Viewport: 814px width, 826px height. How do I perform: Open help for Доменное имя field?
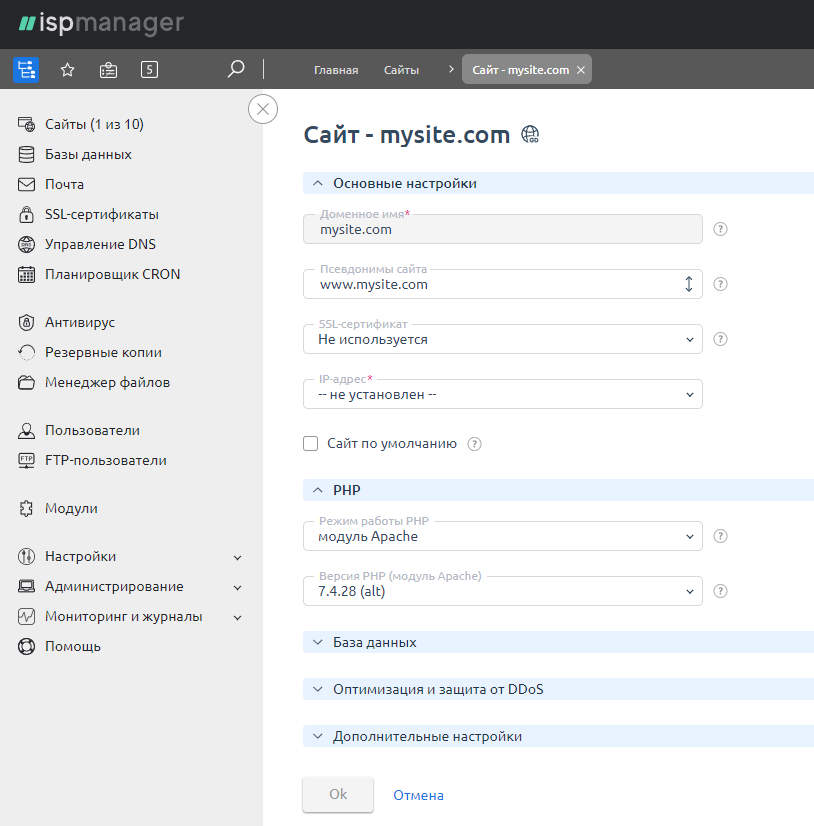click(x=720, y=229)
